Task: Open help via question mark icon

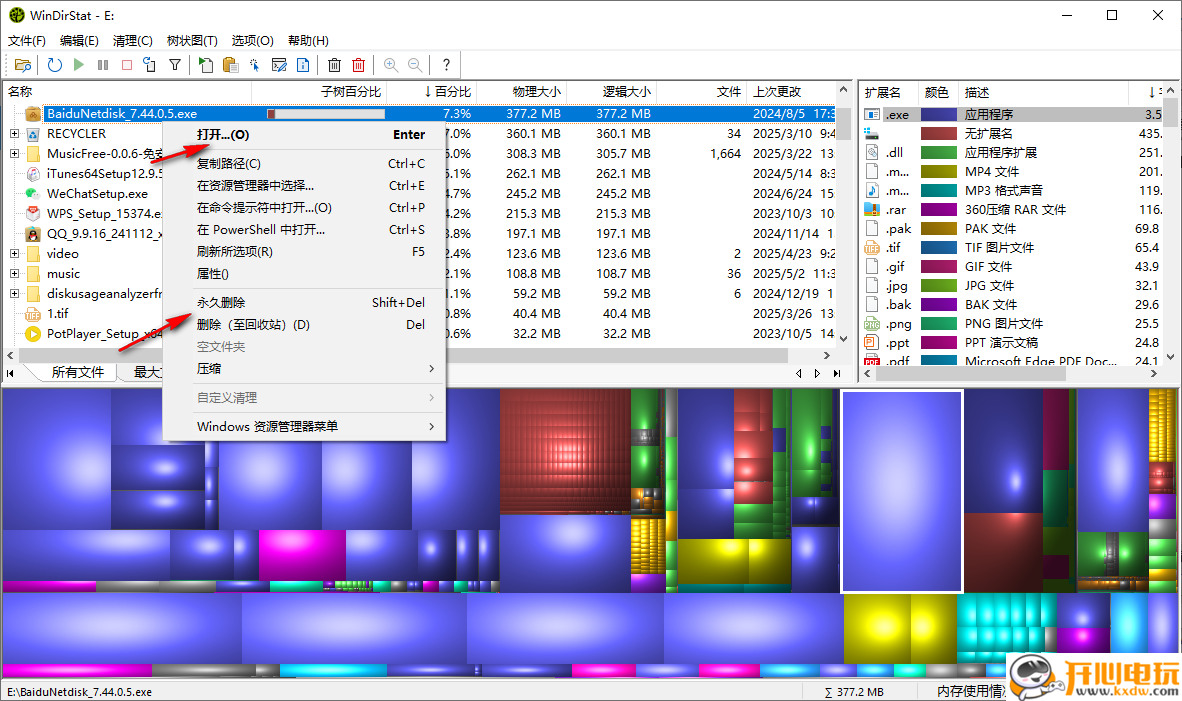Action: tap(446, 64)
